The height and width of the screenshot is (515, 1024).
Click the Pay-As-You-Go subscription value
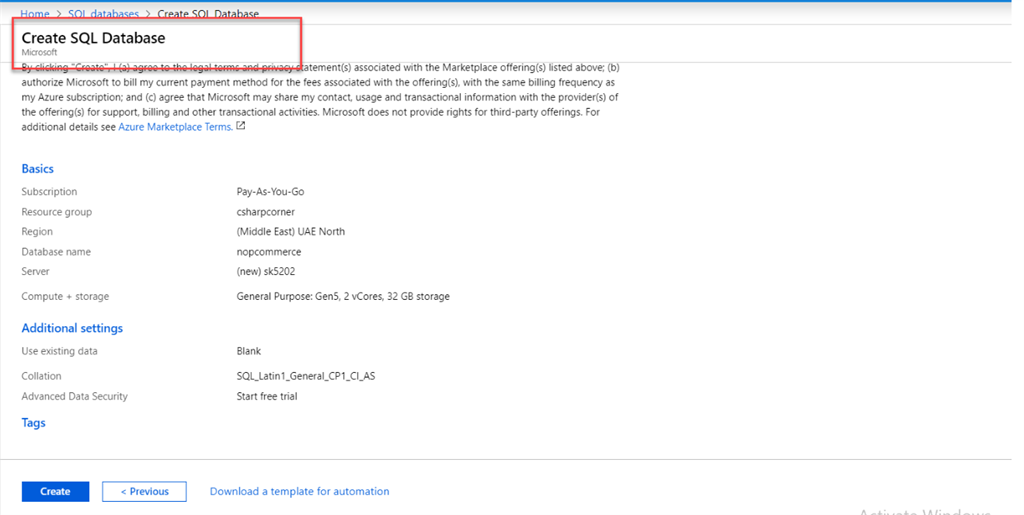270,191
